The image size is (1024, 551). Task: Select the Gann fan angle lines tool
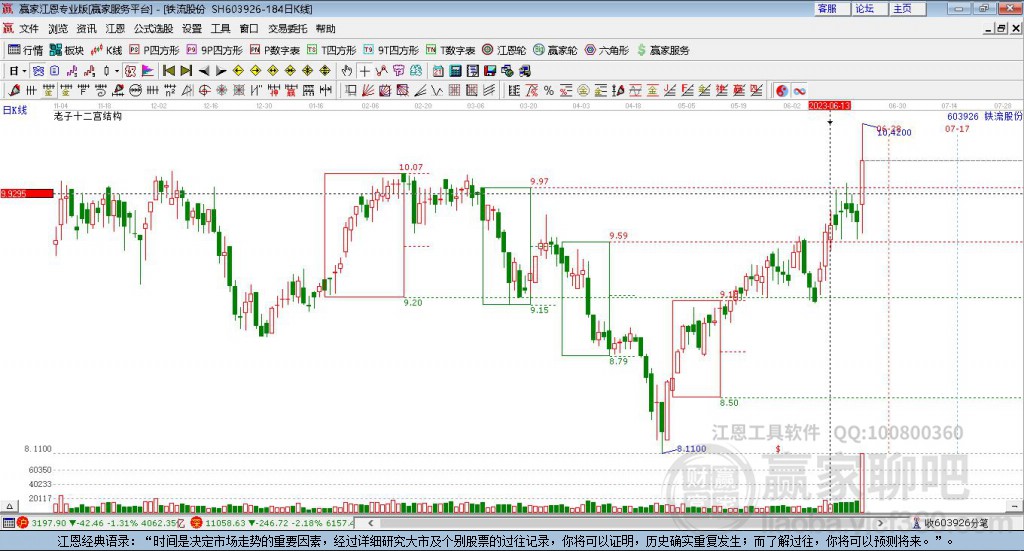368,91
